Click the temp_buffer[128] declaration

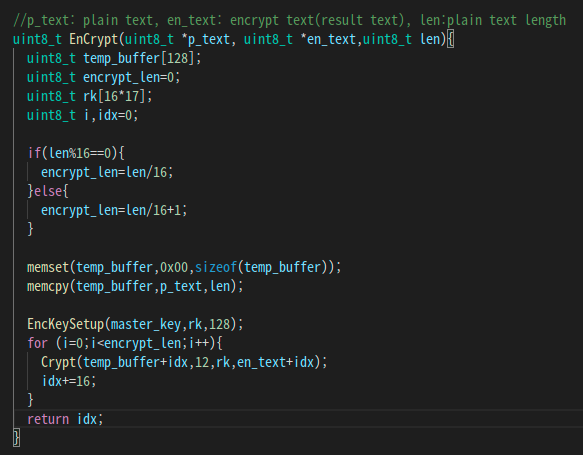[x=114, y=58]
